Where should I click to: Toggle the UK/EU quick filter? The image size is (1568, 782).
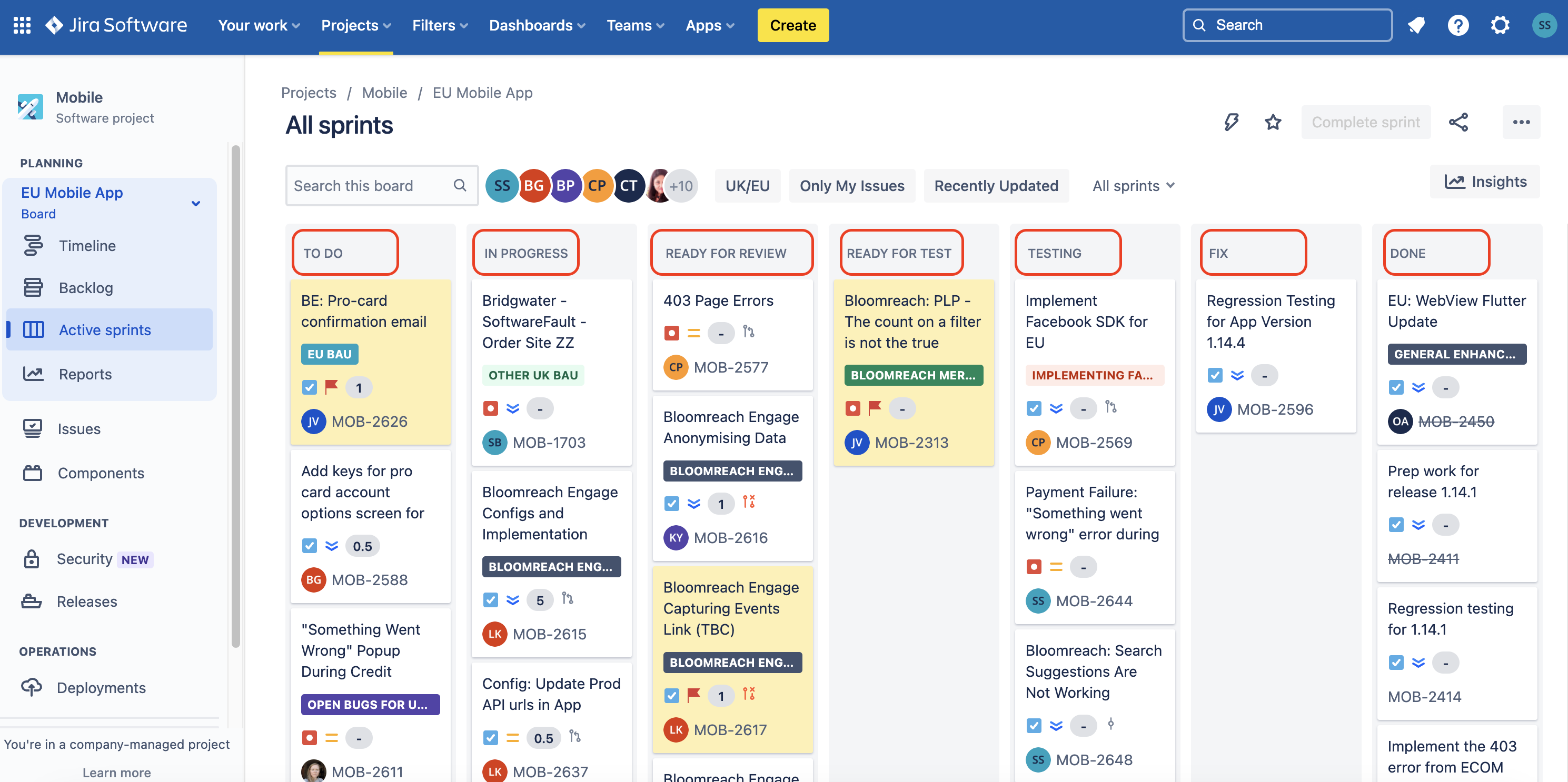[x=747, y=186]
